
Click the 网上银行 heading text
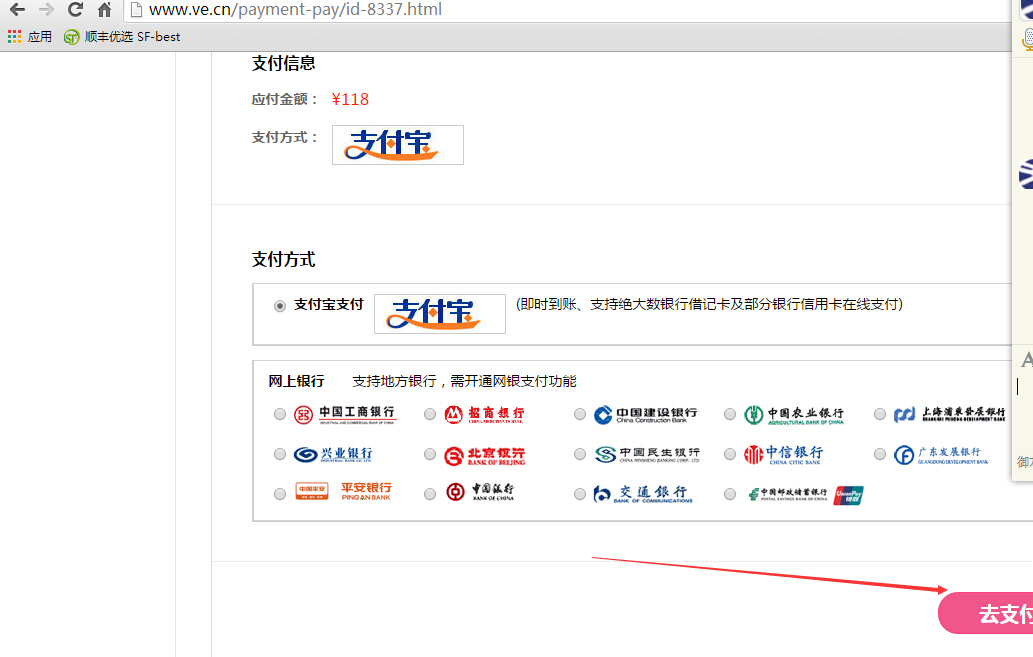click(x=296, y=381)
